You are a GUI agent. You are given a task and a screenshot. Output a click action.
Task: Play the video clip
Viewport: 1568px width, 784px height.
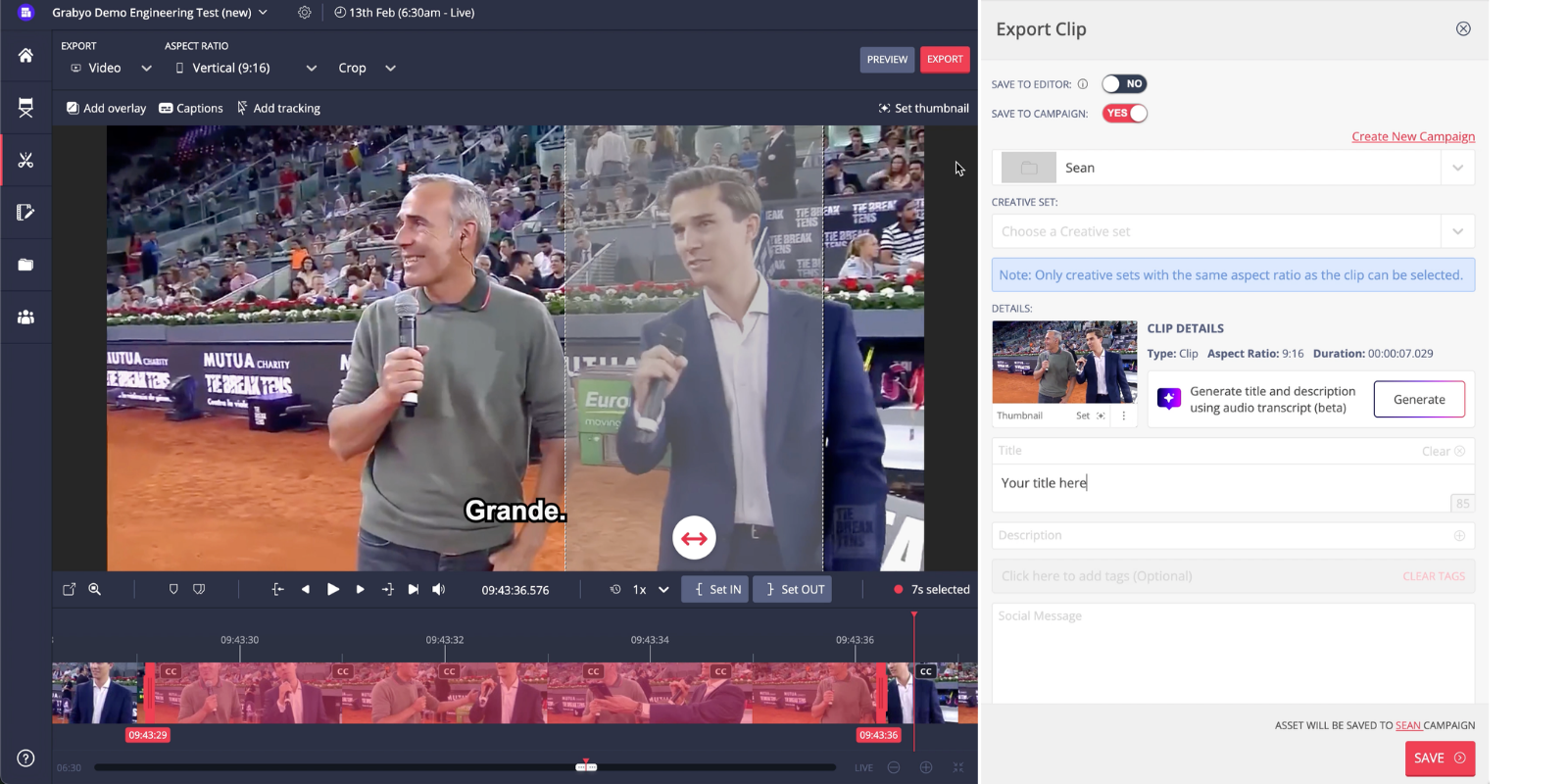click(333, 589)
